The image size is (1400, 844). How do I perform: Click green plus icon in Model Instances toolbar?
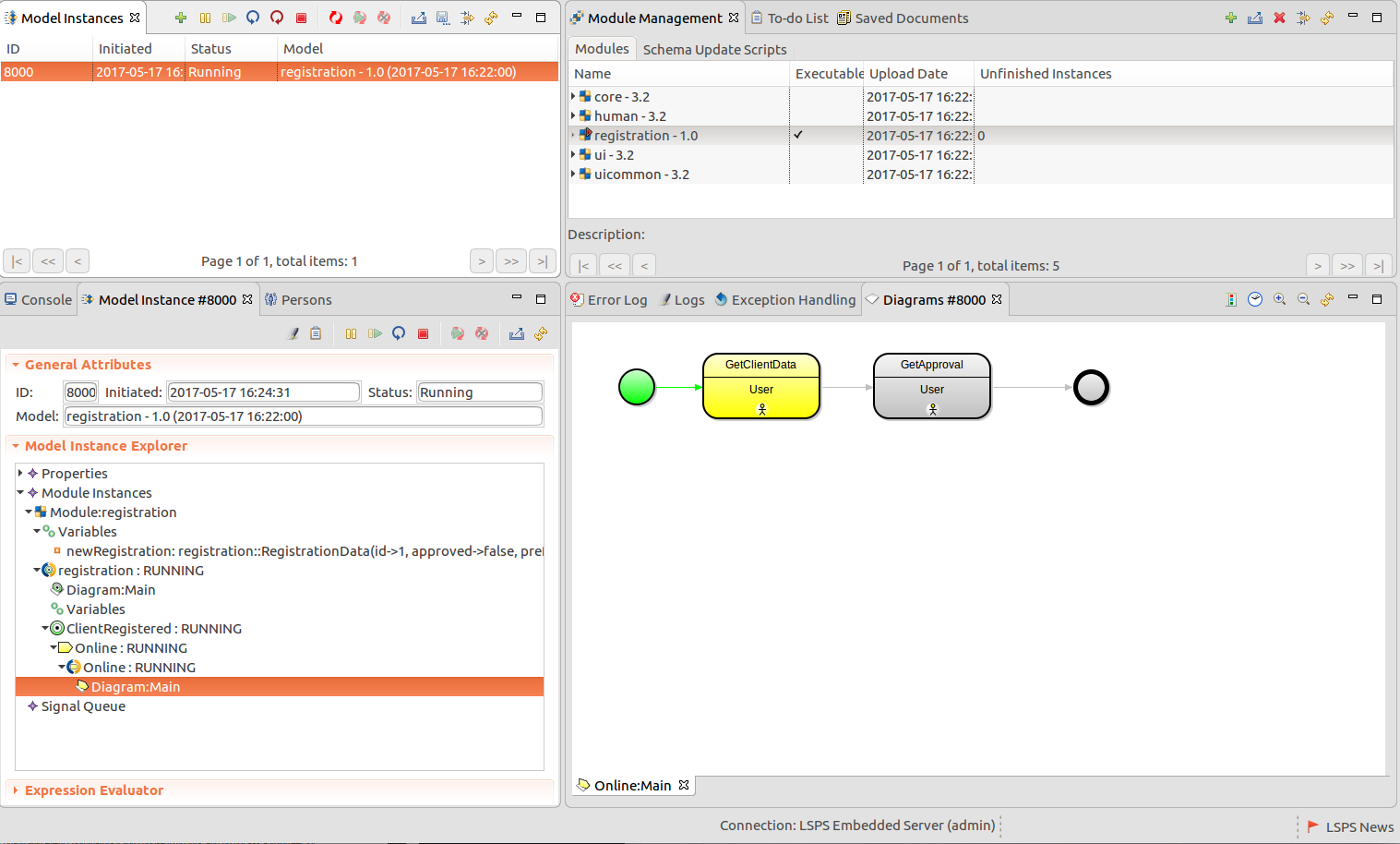181,18
